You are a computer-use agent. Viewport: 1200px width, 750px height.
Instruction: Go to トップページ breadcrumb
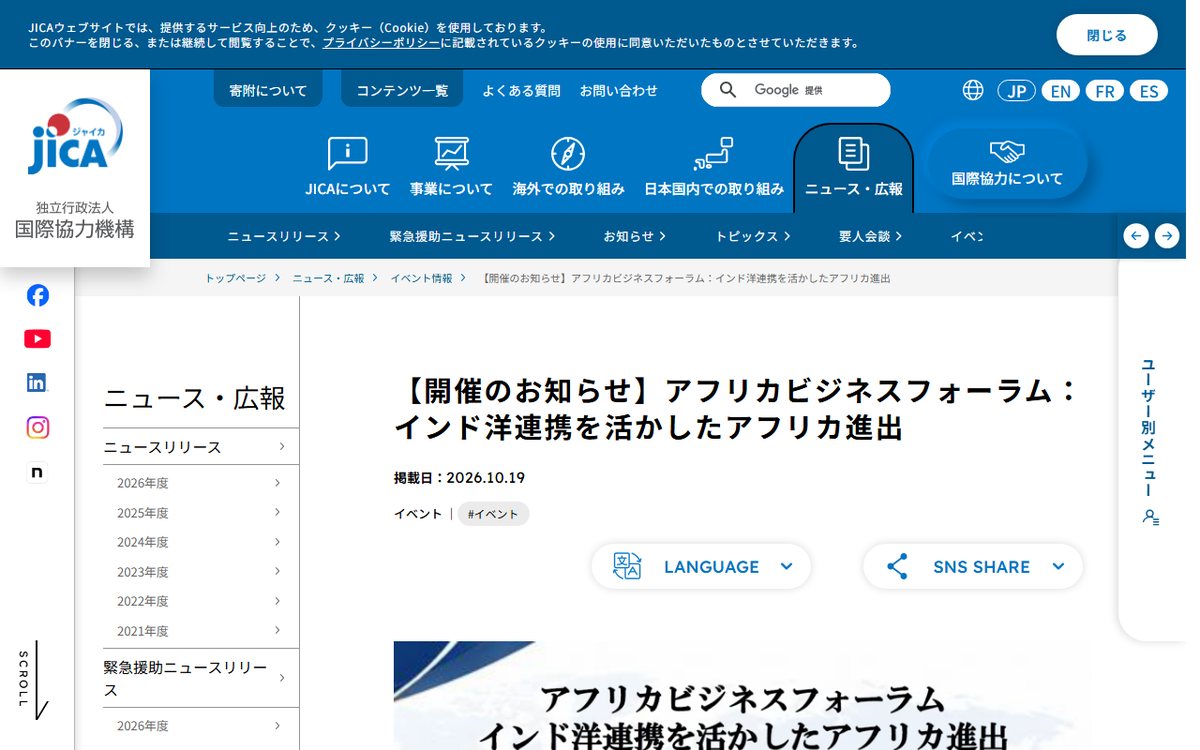236,278
